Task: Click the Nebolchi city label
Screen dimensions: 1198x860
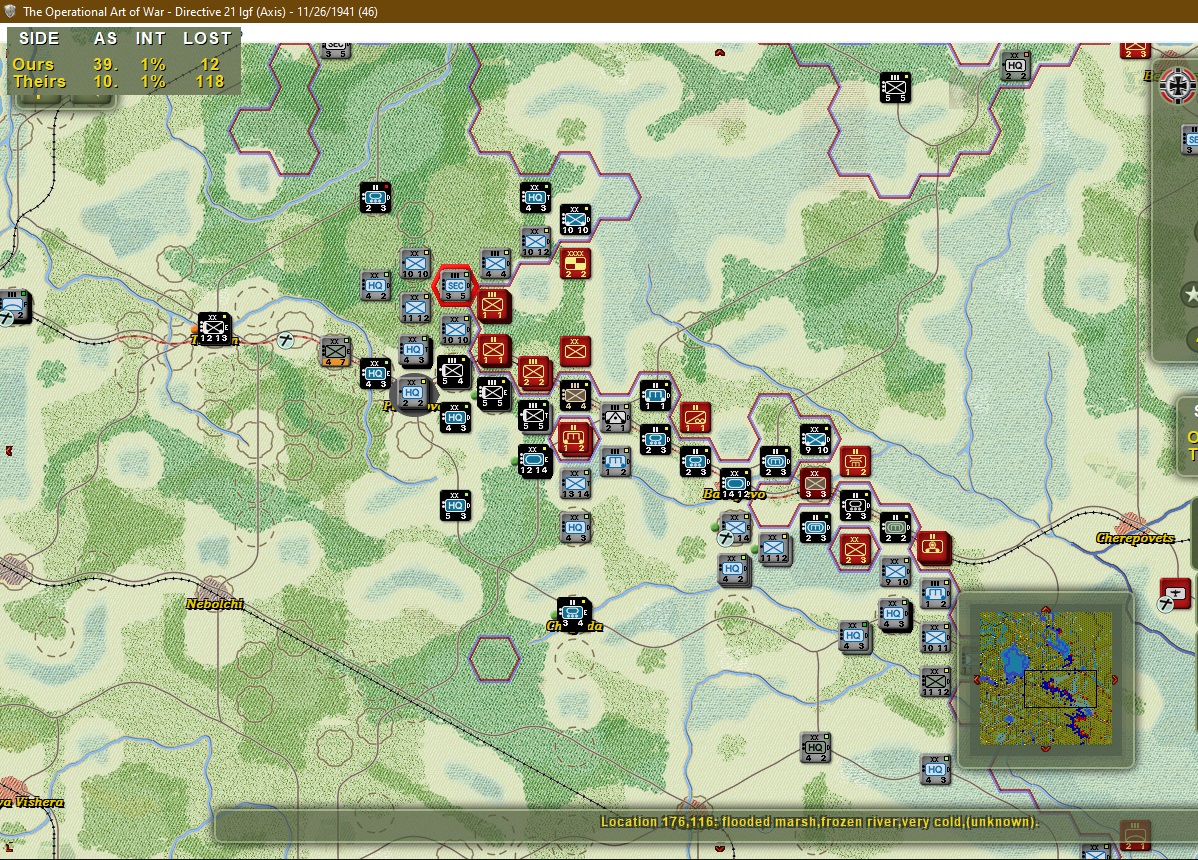Action: [x=214, y=604]
